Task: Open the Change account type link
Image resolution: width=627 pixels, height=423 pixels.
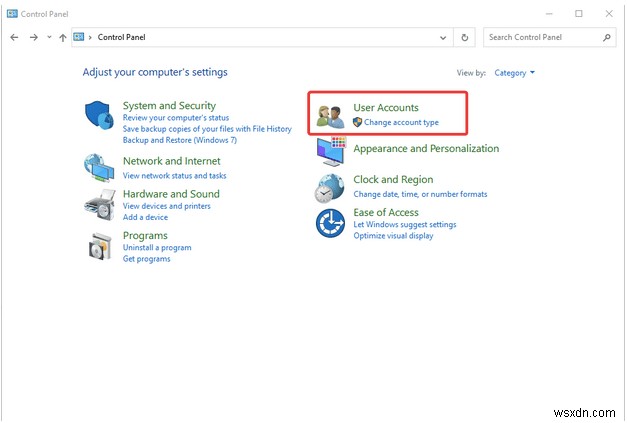Action: pyautogui.click(x=401, y=122)
